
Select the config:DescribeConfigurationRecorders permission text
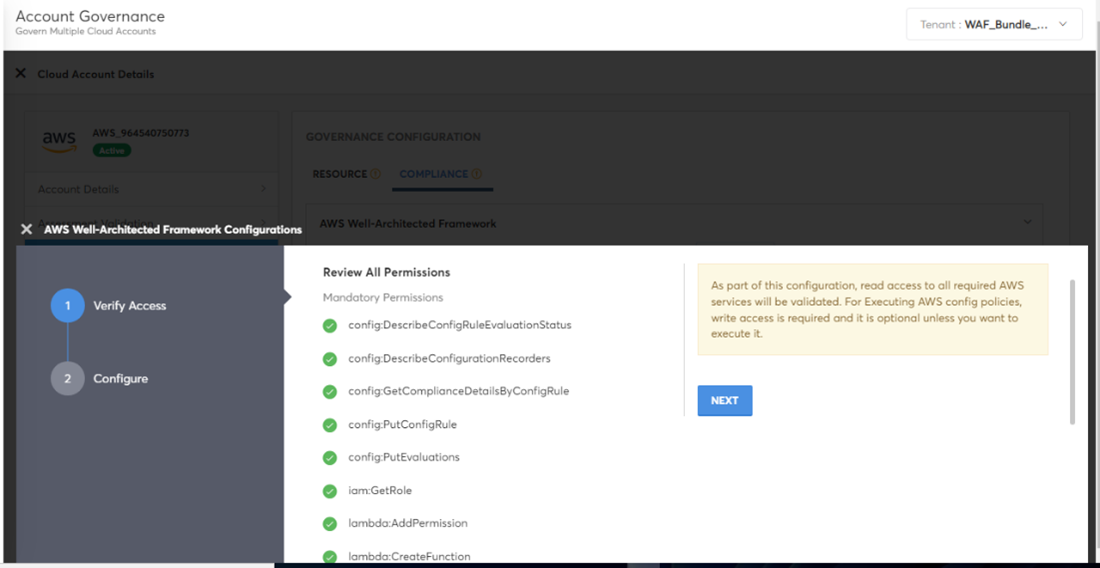(449, 358)
